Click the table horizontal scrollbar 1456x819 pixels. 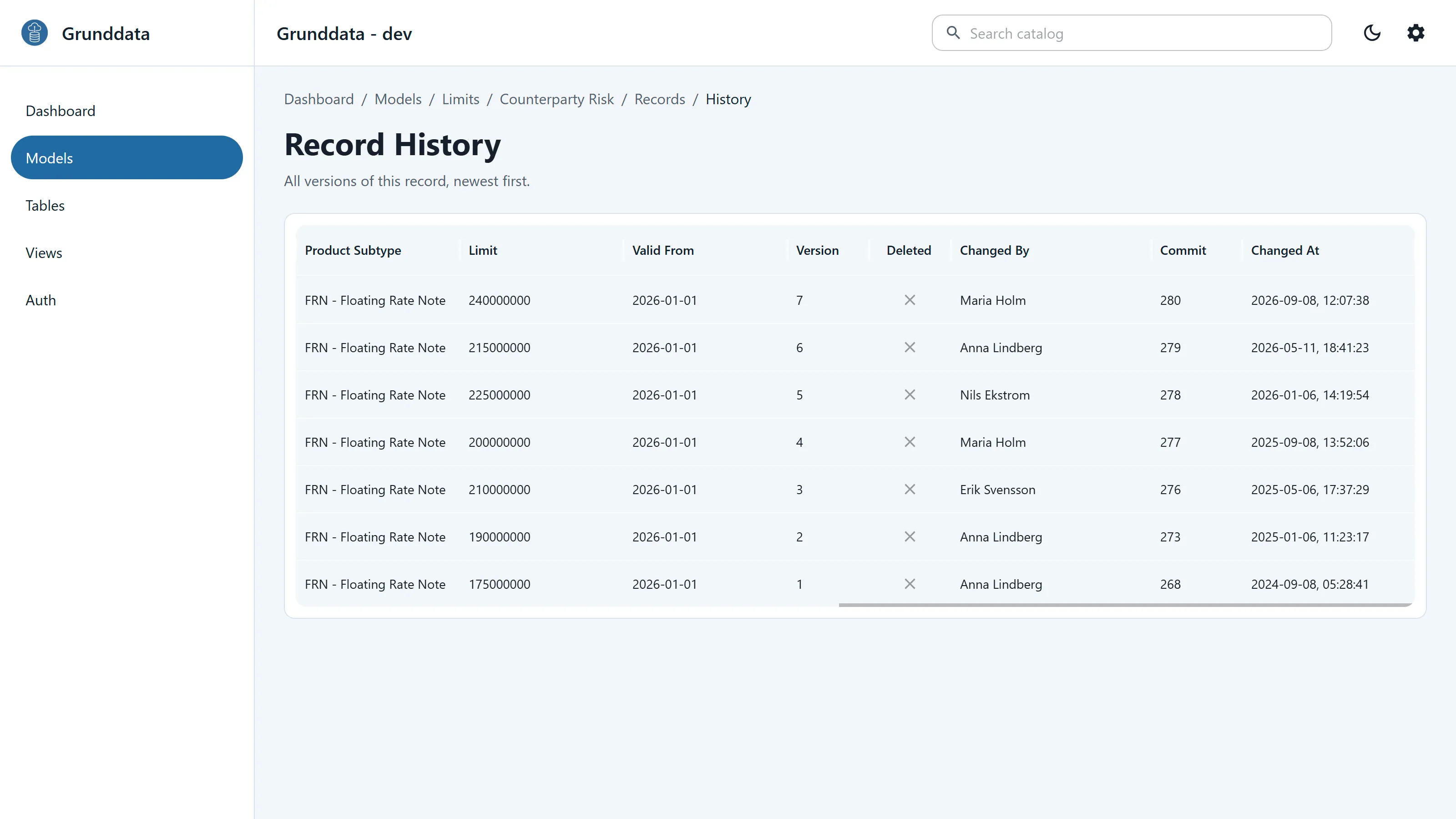pyautogui.click(x=1125, y=605)
